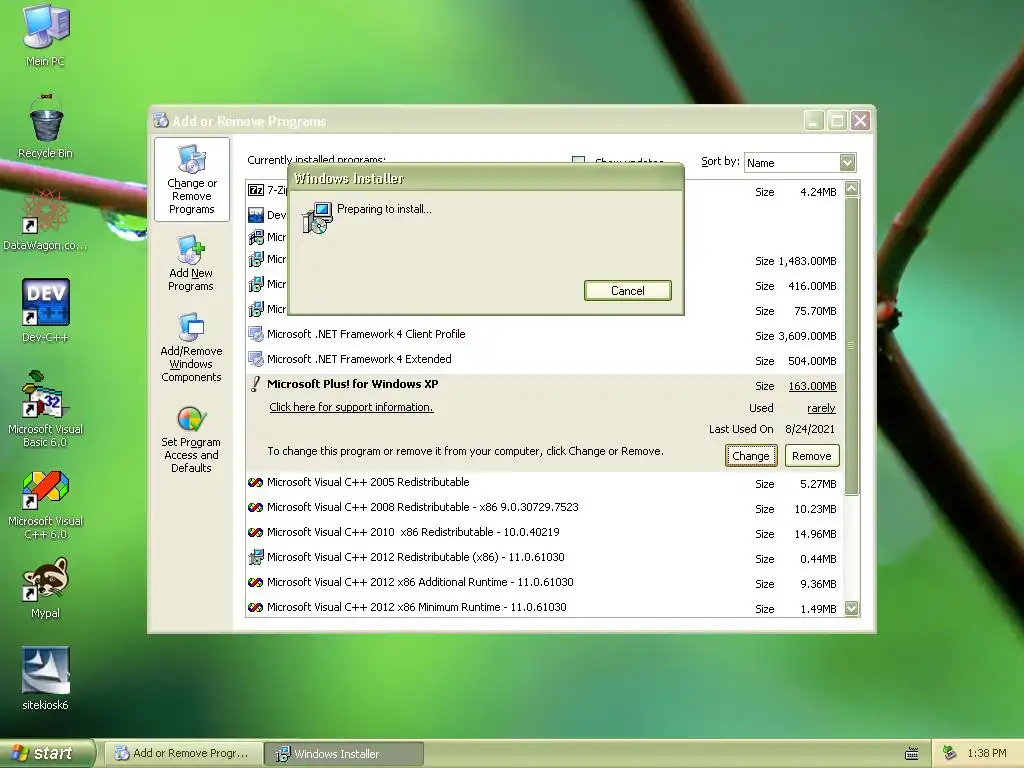This screenshot has height=768, width=1024.
Task: Toggle the Show updates checkbox
Action: click(578, 161)
